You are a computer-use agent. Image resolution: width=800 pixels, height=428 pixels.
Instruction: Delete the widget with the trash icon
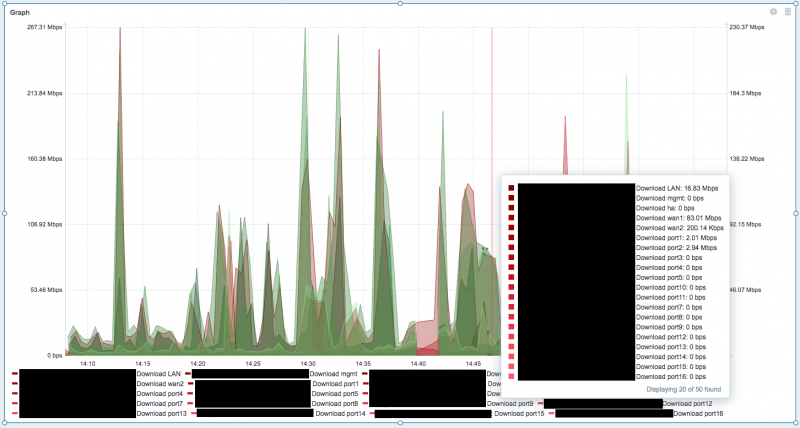[x=788, y=12]
